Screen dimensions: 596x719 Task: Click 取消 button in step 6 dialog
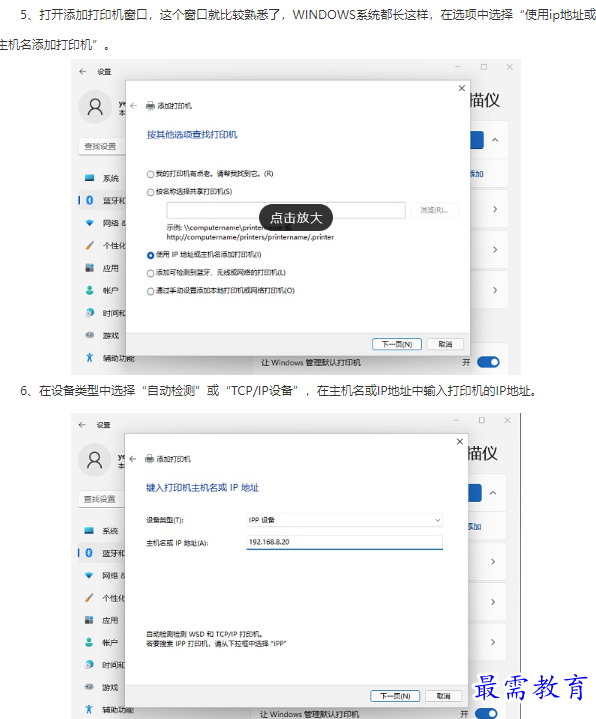[x=443, y=696]
